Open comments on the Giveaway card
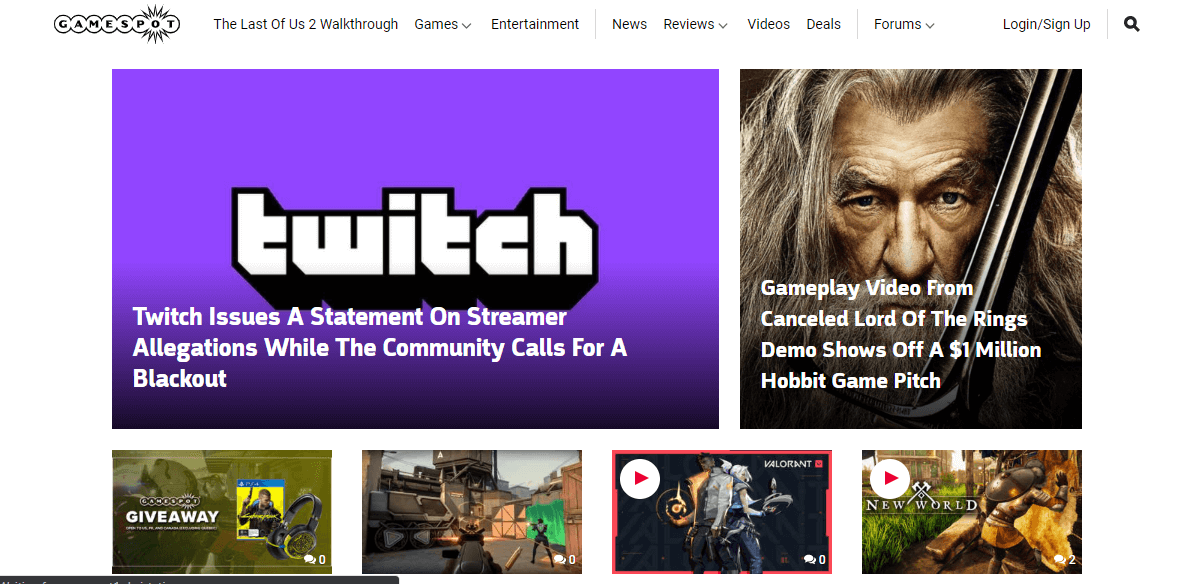This screenshot has width=1192, height=584. [315, 560]
